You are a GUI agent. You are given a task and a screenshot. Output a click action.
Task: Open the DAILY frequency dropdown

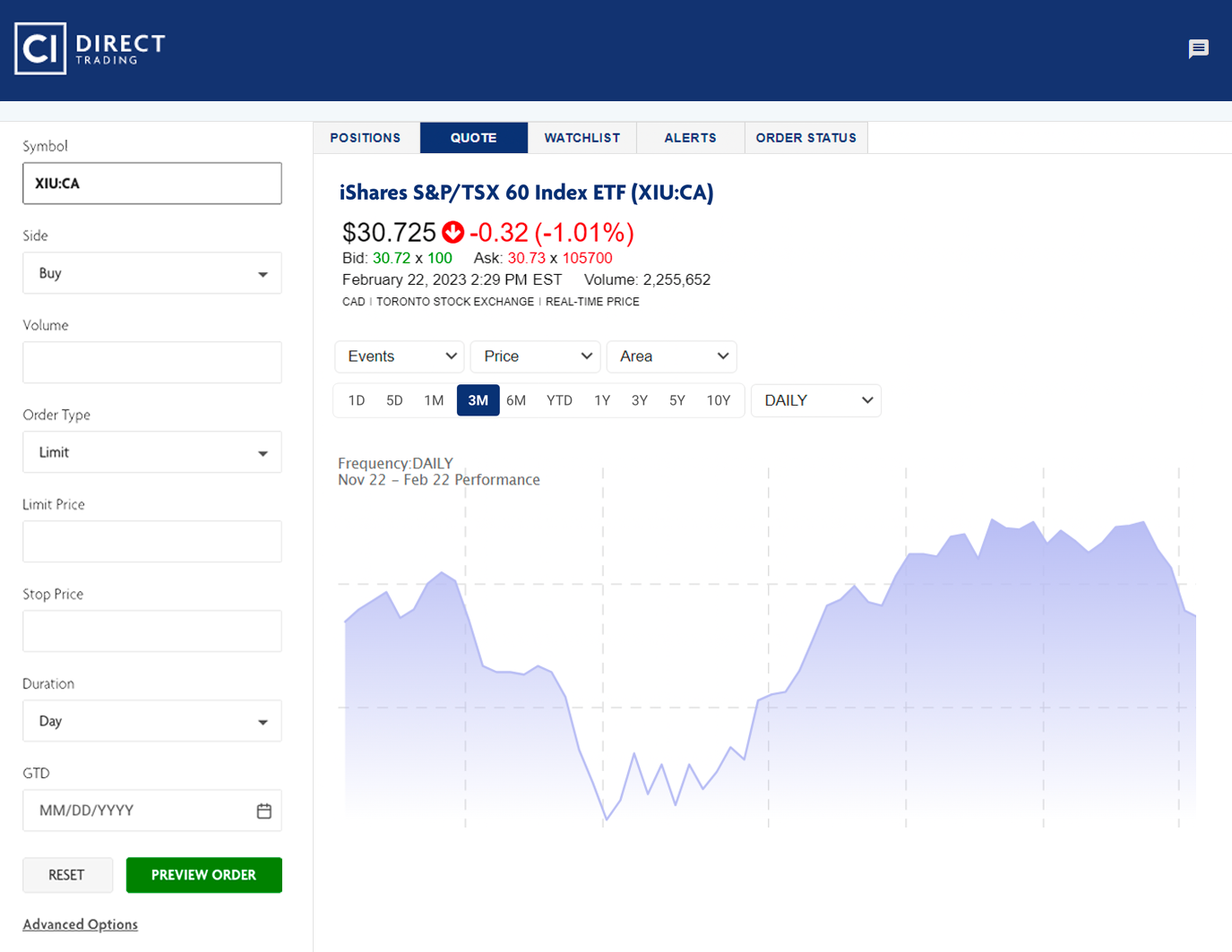point(815,400)
